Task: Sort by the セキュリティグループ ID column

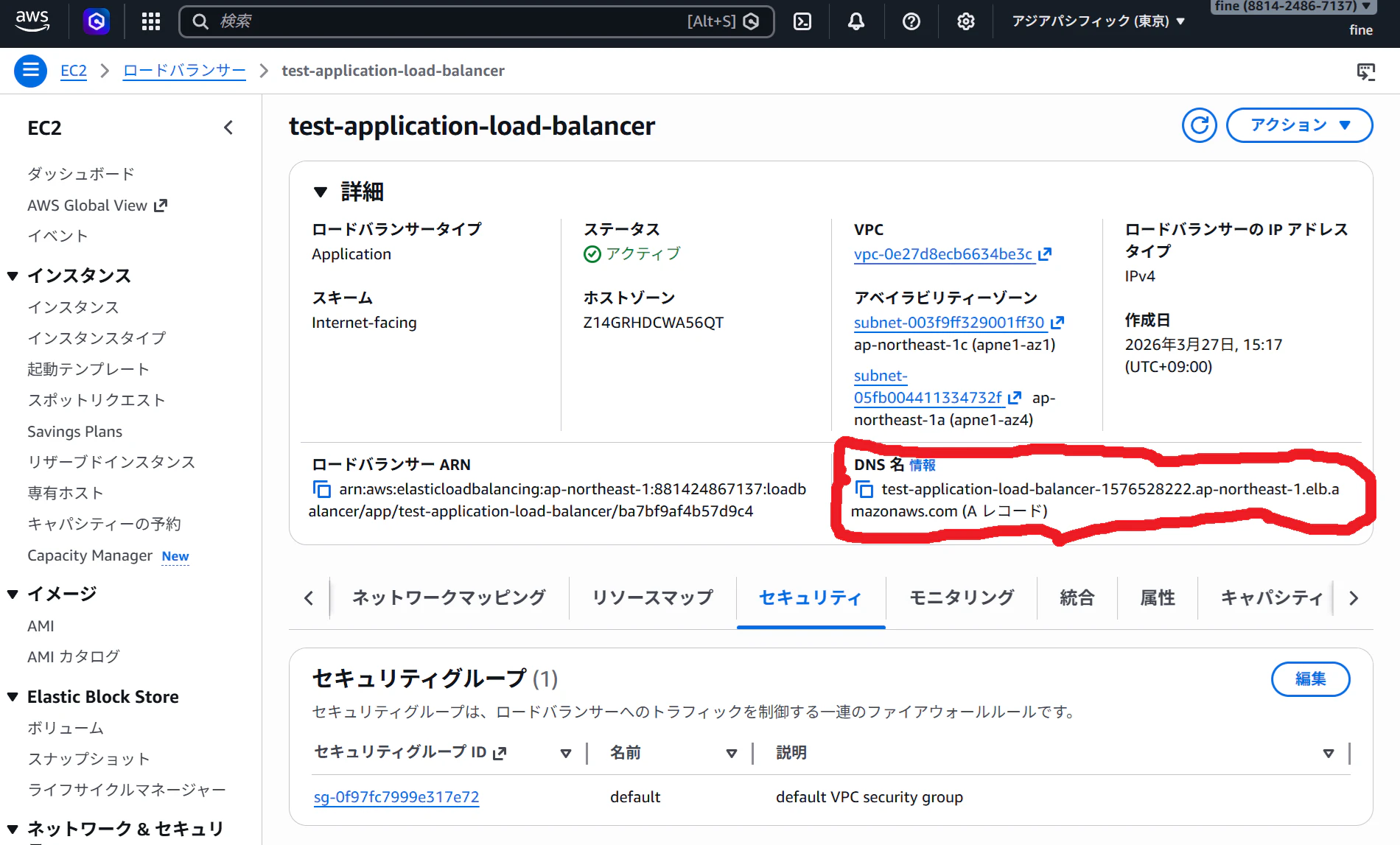Action: [x=566, y=753]
